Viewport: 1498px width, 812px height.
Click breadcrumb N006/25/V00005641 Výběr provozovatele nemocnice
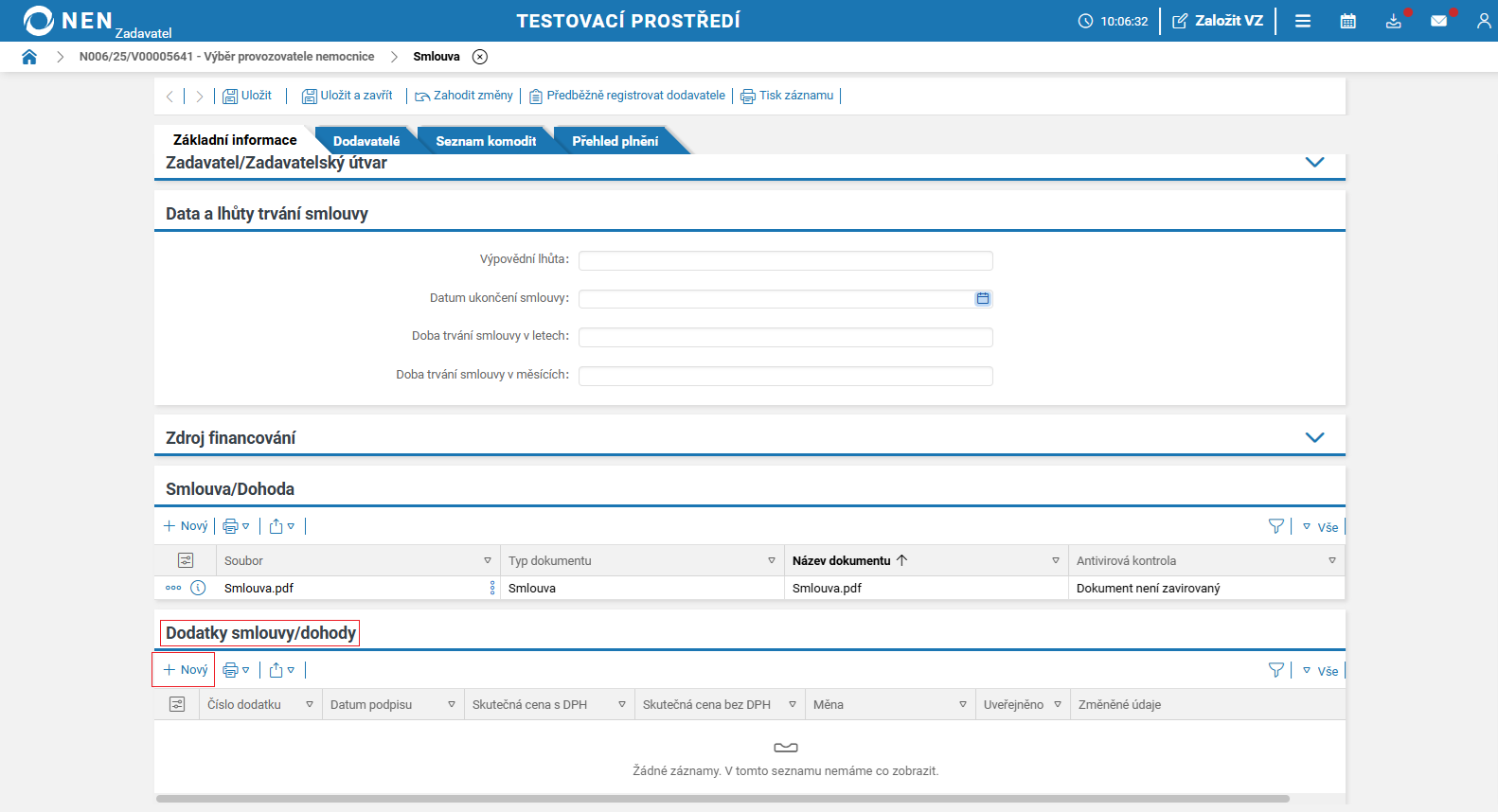(226, 57)
